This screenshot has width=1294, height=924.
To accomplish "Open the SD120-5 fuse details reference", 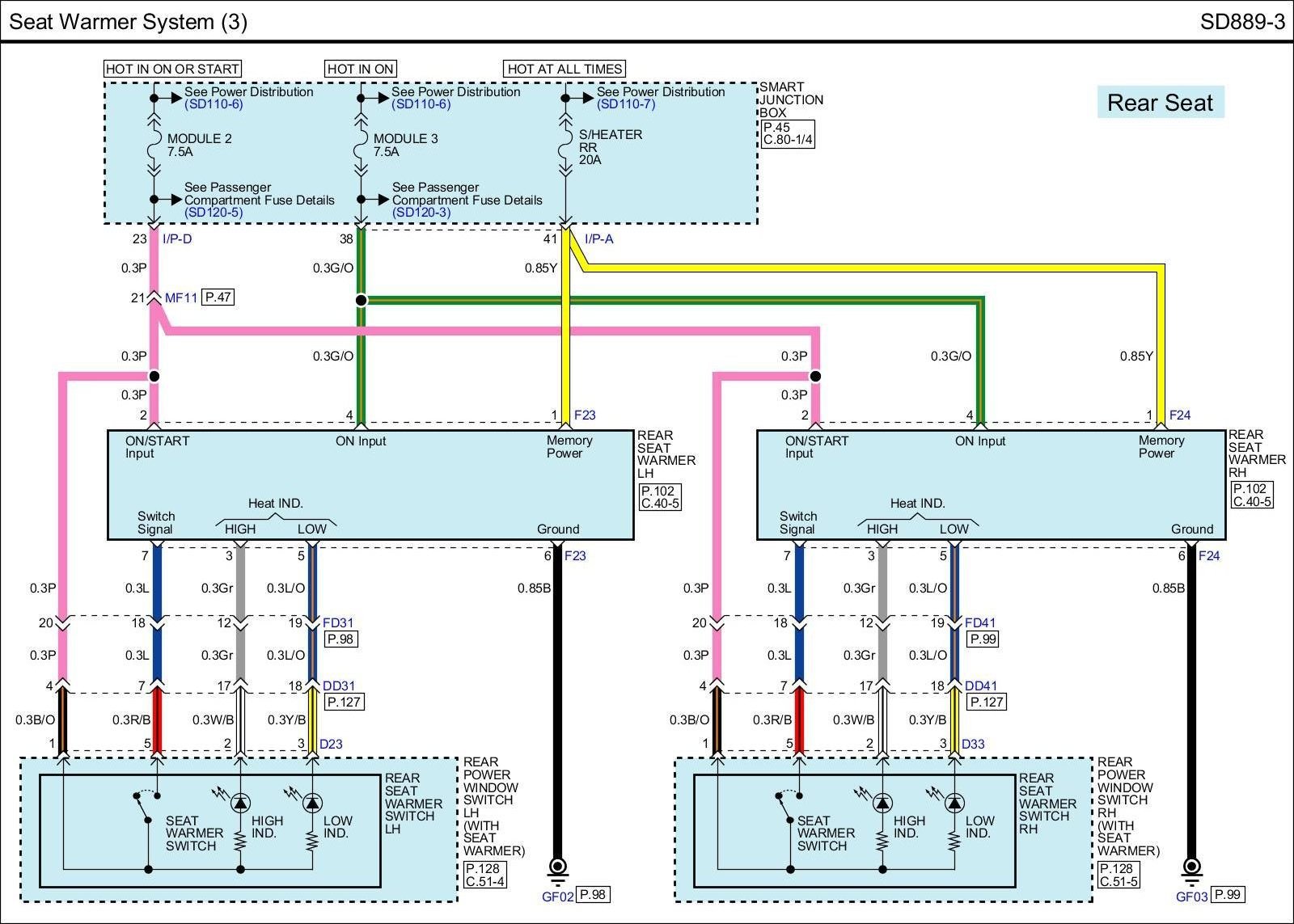I will click(x=214, y=213).
